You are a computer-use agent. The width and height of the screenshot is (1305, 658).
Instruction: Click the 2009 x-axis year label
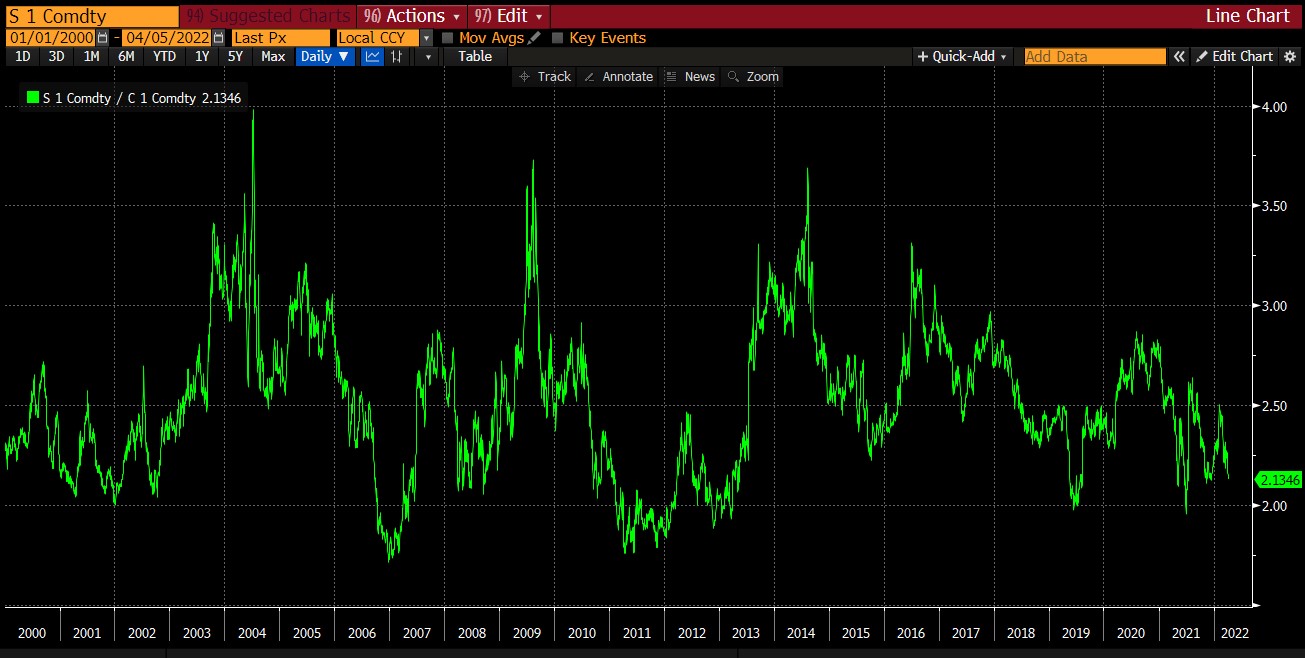pyautogui.click(x=527, y=633)
